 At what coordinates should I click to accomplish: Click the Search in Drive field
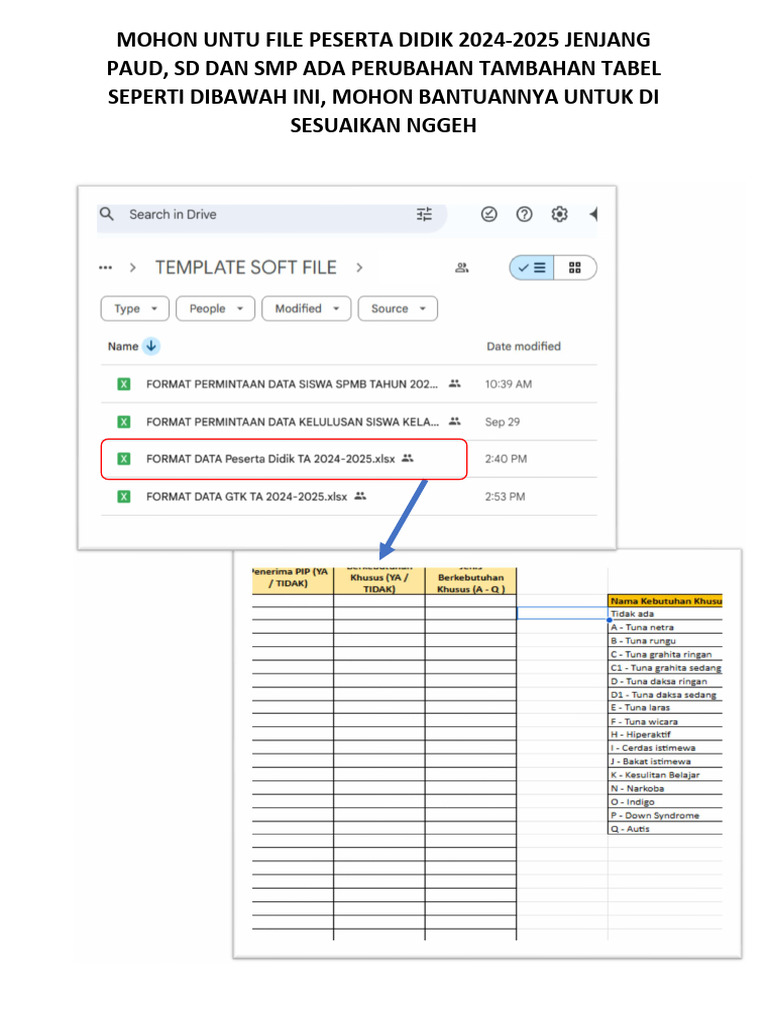click(268, 214)
